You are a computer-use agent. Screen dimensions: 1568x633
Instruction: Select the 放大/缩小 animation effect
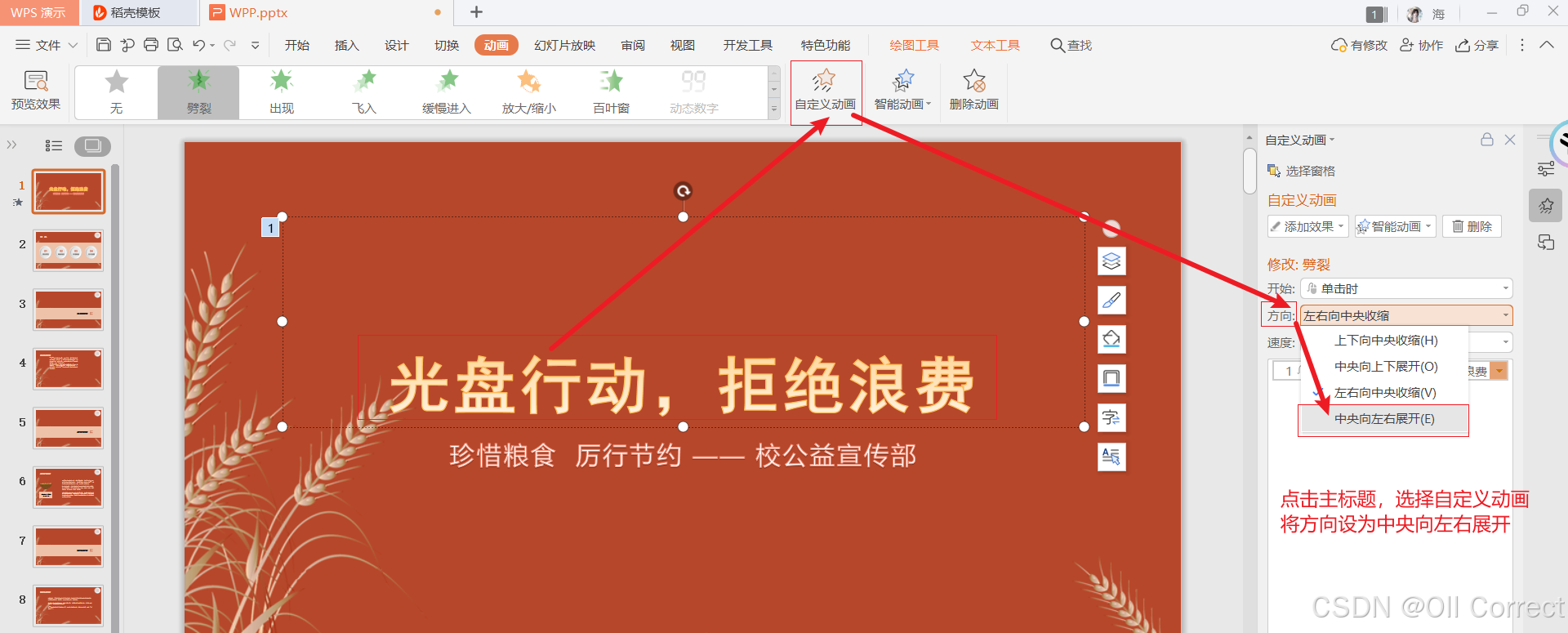[529, 92]
